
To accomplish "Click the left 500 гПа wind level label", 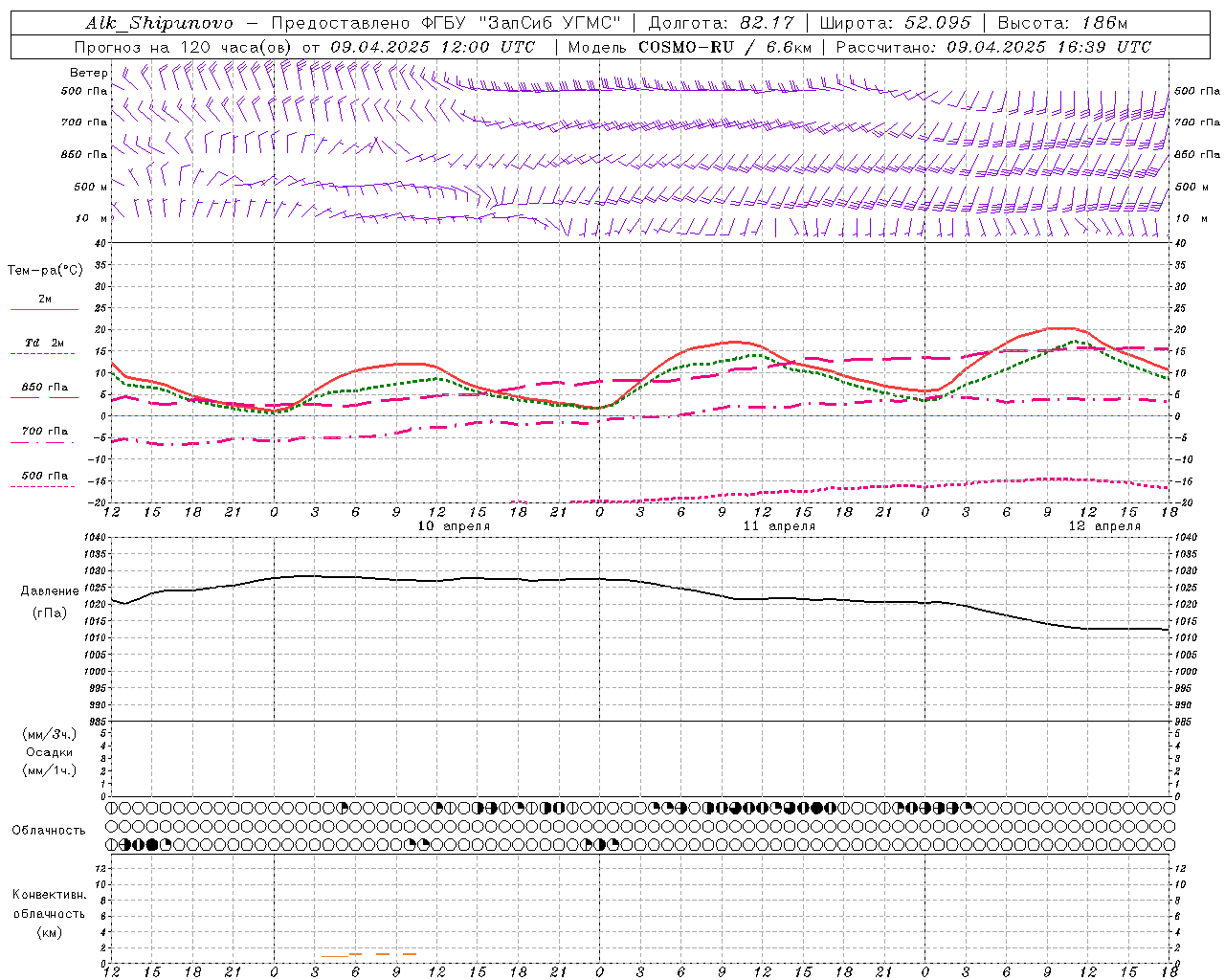I will coord(84,91).
